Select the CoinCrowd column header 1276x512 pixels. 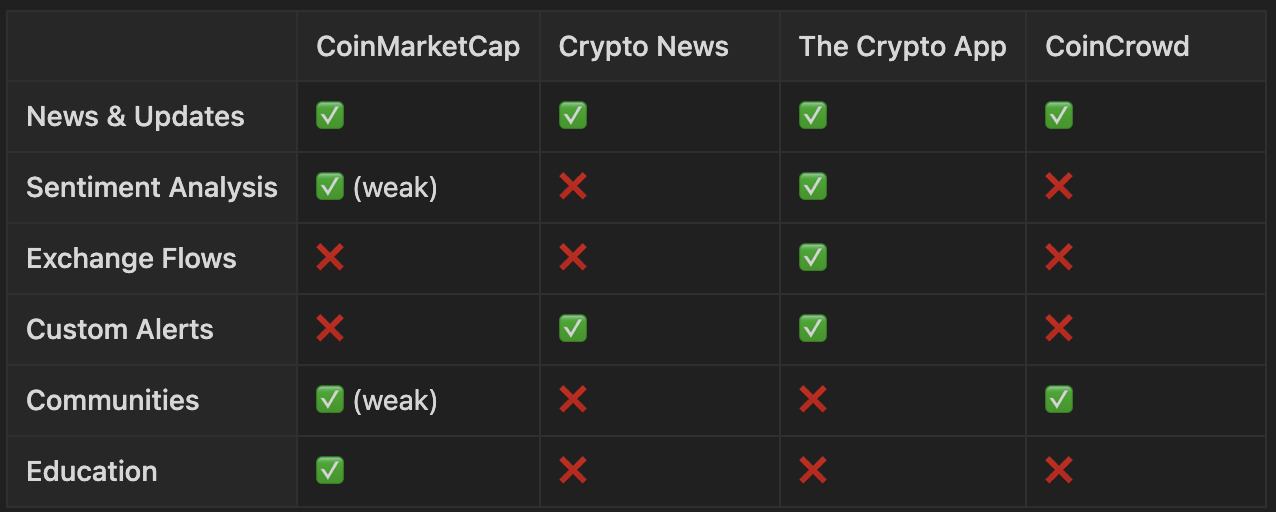pyautogui.click(x=1117, y=46)
